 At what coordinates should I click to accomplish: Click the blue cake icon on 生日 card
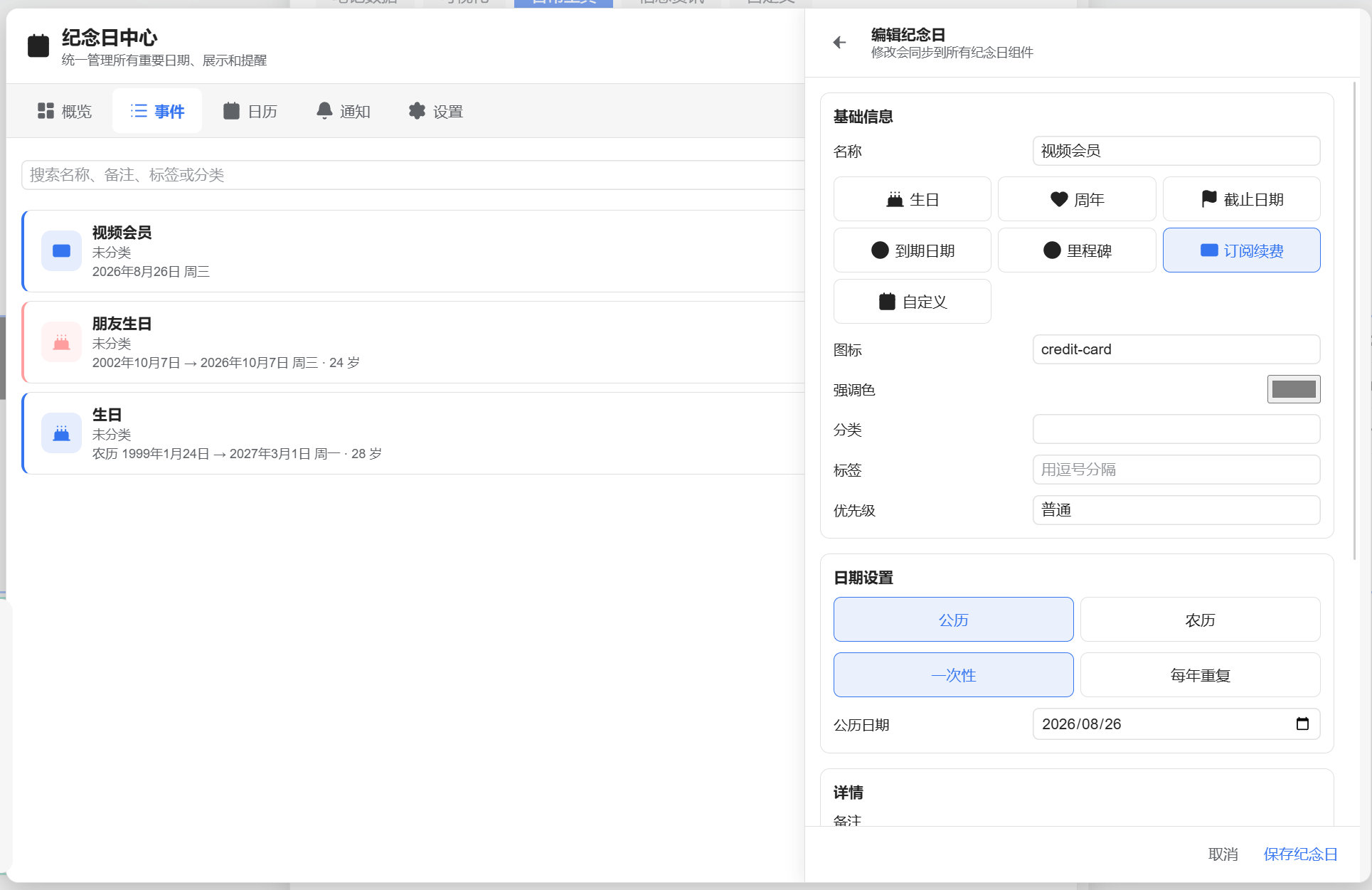click(x=62, y=433)
